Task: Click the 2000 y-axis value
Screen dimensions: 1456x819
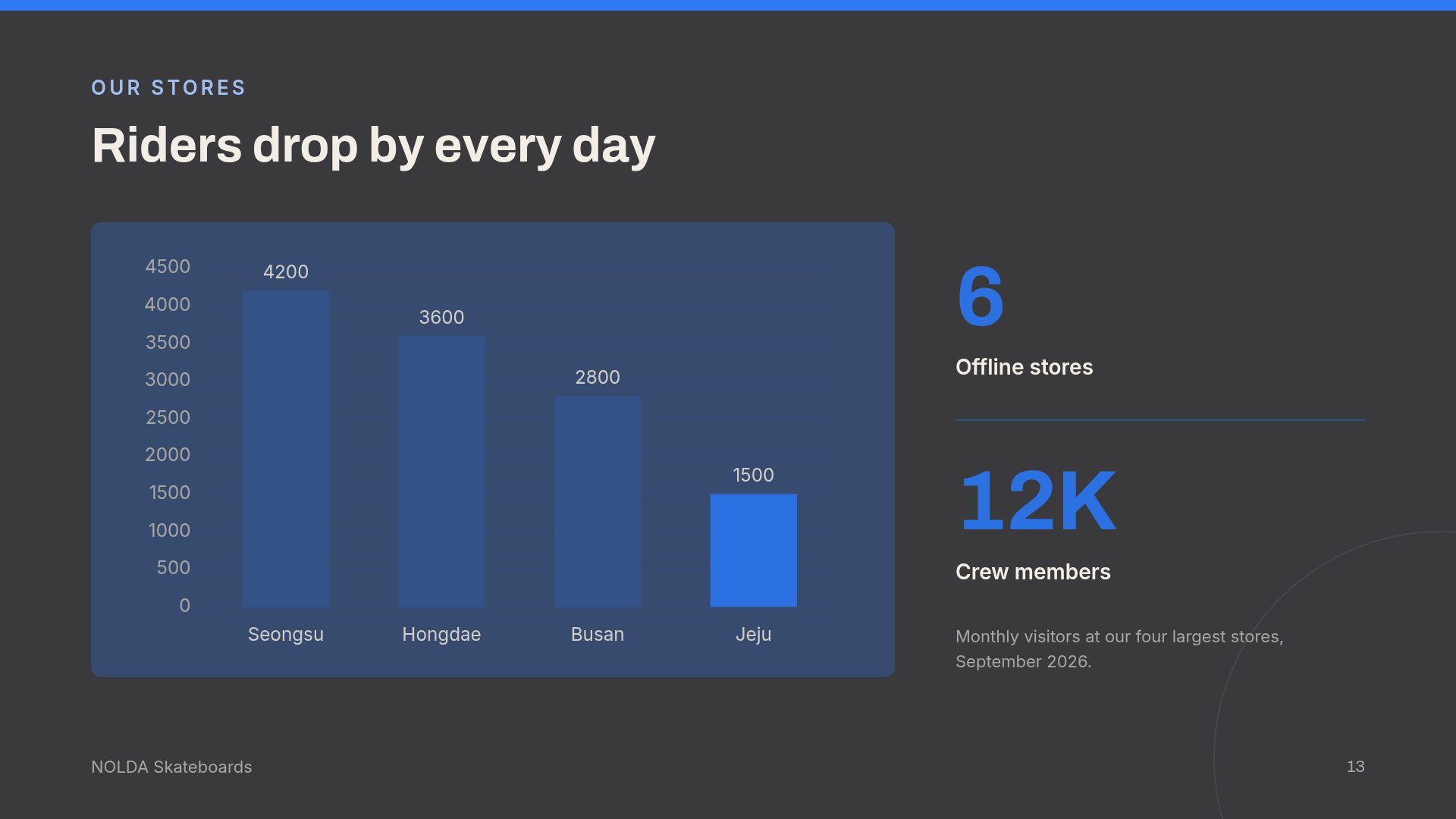Action: (168, 455)
